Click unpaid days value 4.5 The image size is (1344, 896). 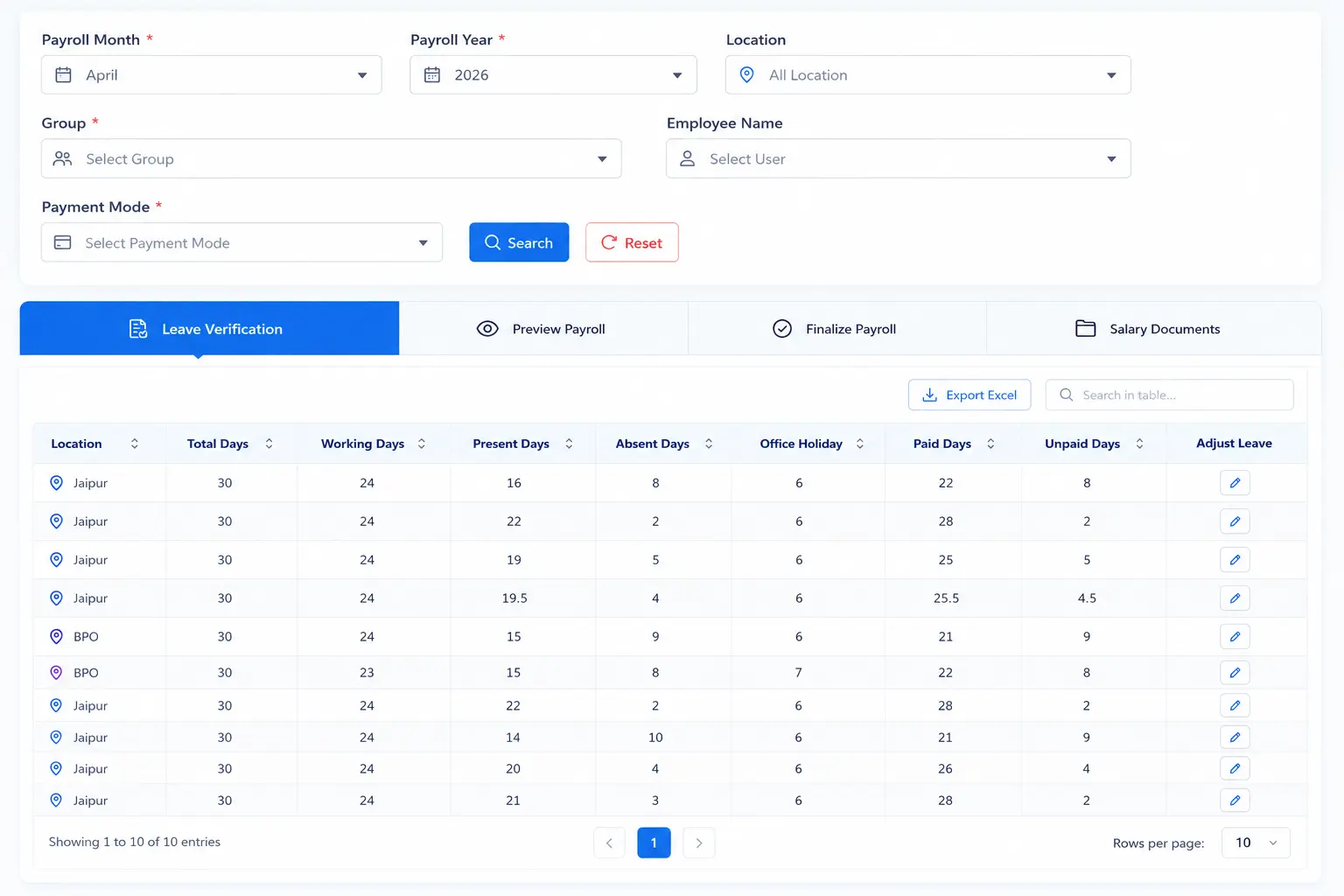tap(1087, 598)
